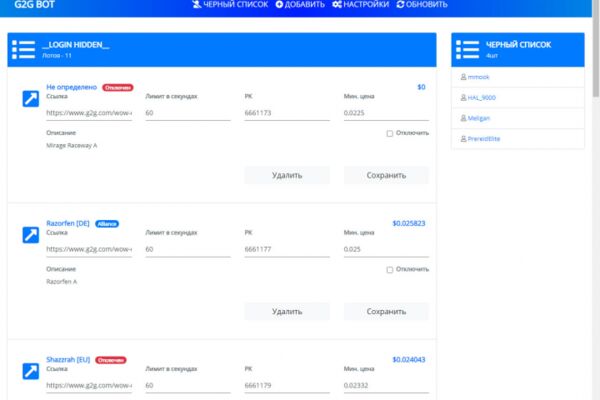The image size is (600, 400).
Task: Click the Не определено lot title
Action: (72, 87)
